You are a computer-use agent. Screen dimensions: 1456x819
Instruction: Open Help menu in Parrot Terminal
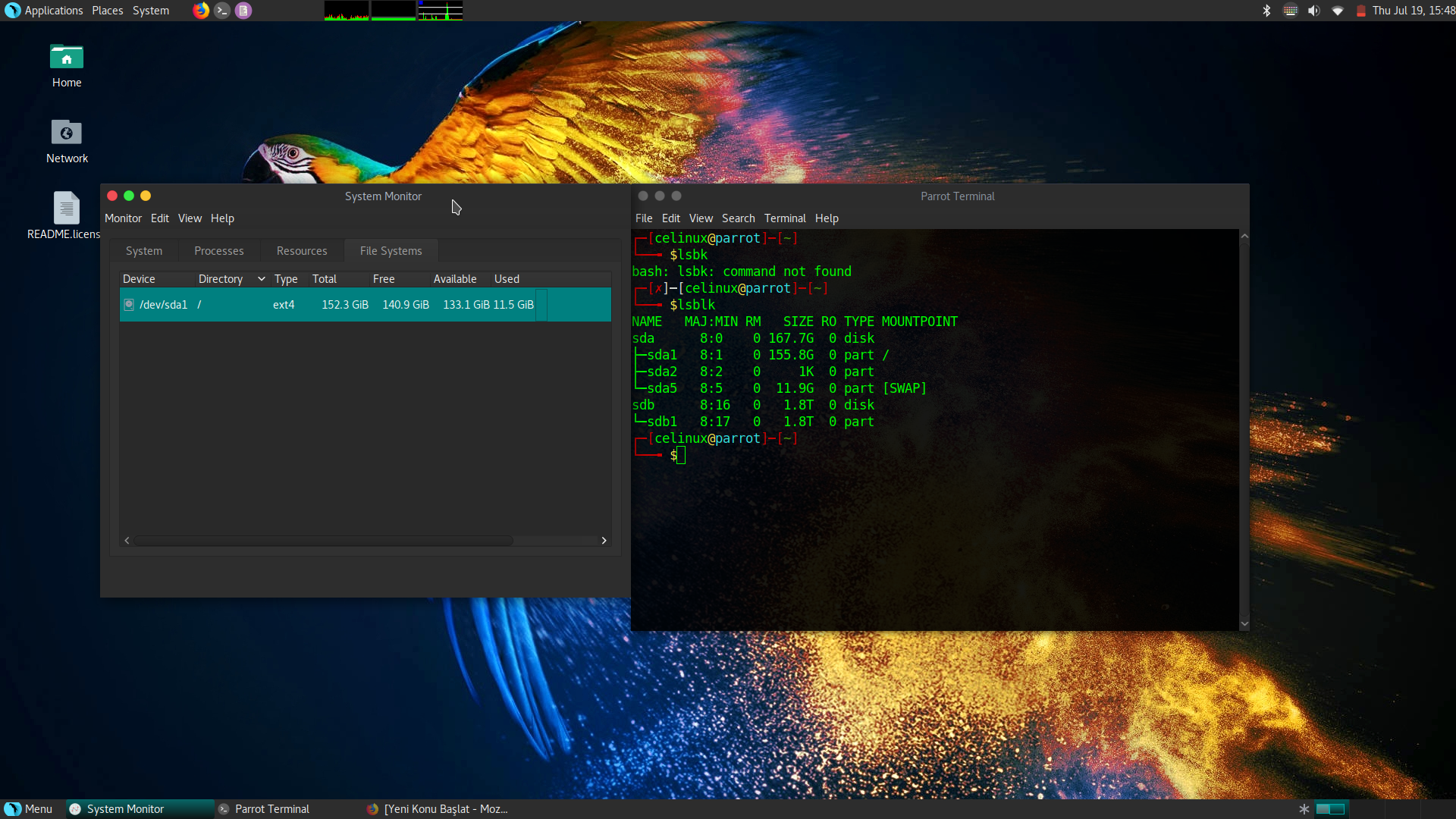click(x=827, y=218)
